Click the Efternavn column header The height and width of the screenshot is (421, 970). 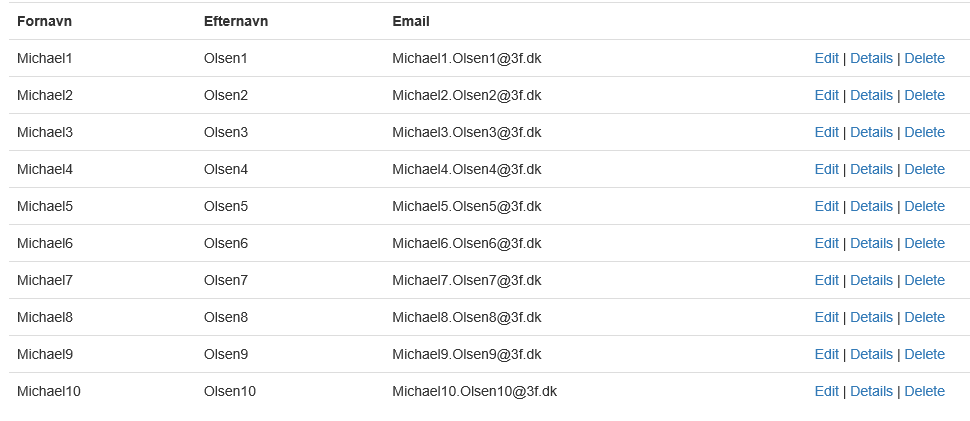click(x=236, y=21)
